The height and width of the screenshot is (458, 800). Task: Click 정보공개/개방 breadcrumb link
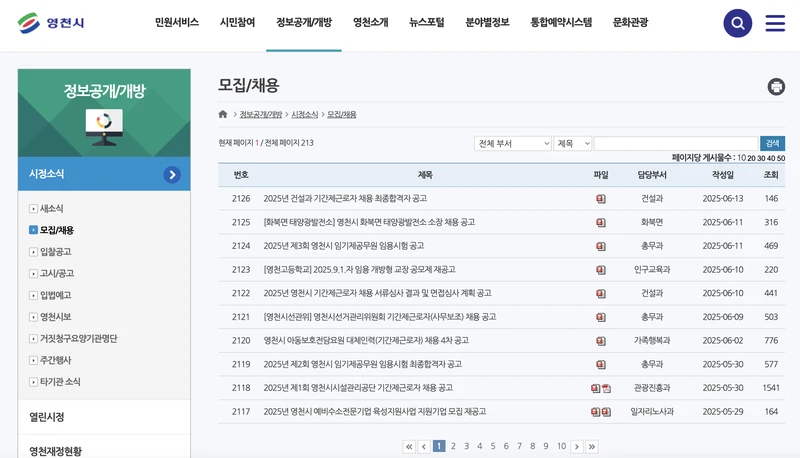pyautogui.click(x=261, y=115)
